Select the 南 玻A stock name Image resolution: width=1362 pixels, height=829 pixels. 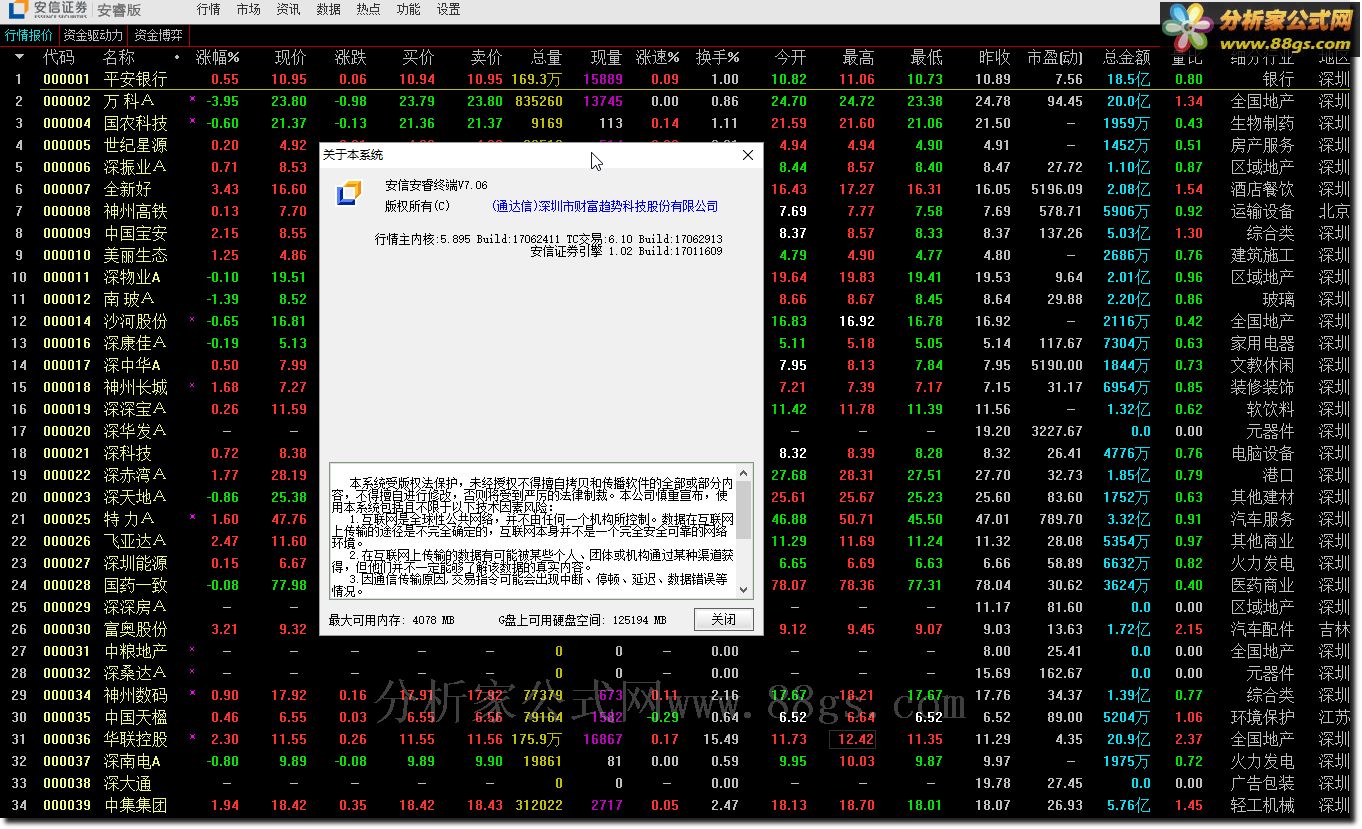[x=129, y=299]
